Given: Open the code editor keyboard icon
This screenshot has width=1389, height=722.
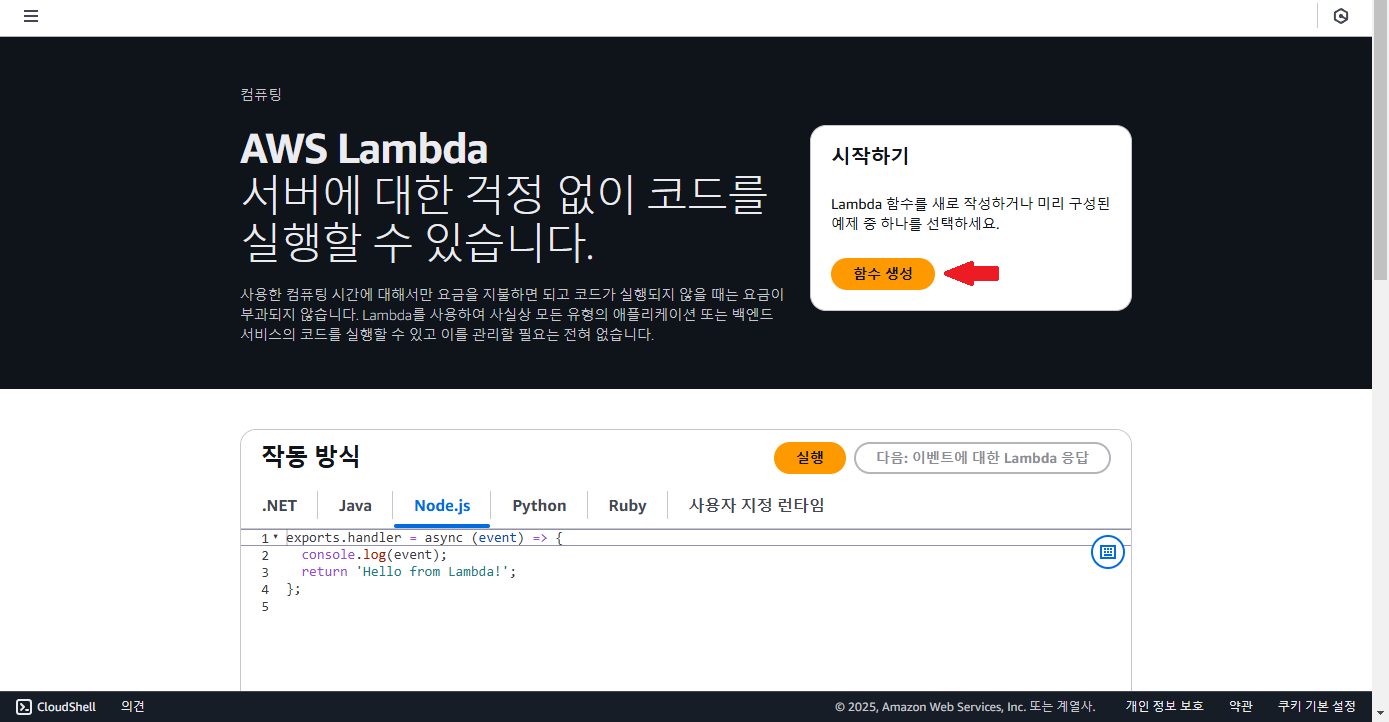Looking at the screenshot, I should pos(1107,551).
